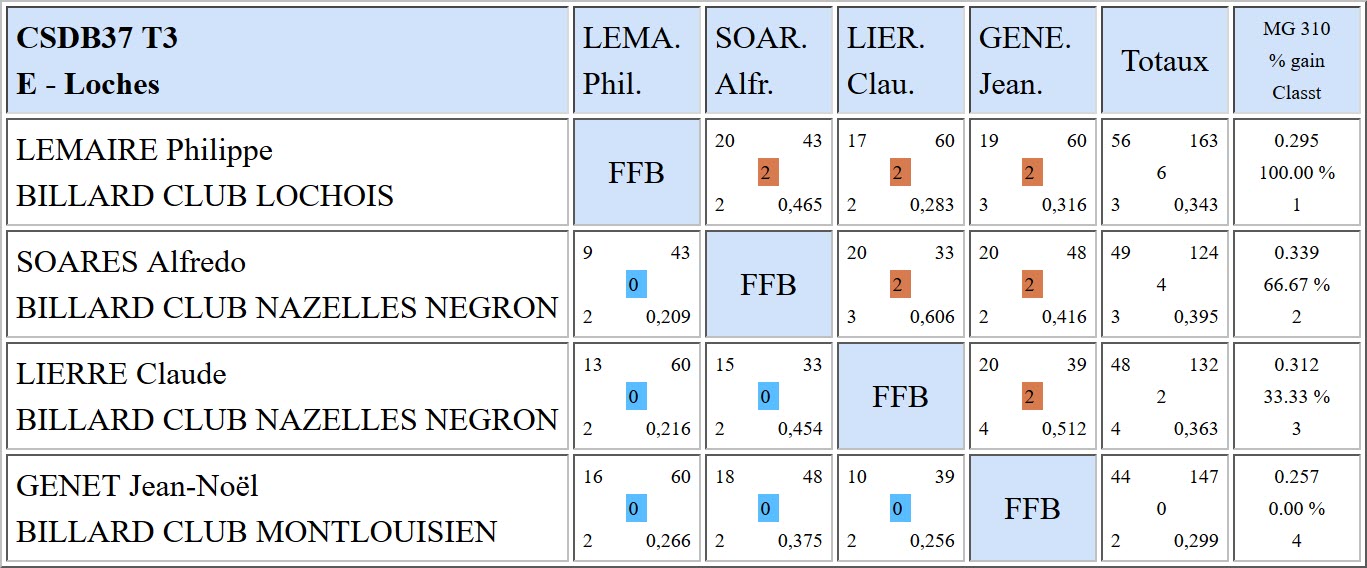Click the orange 2 badge in LEMAIRE versus SOARES cell
1367x568 pixels.
(768, 173)
